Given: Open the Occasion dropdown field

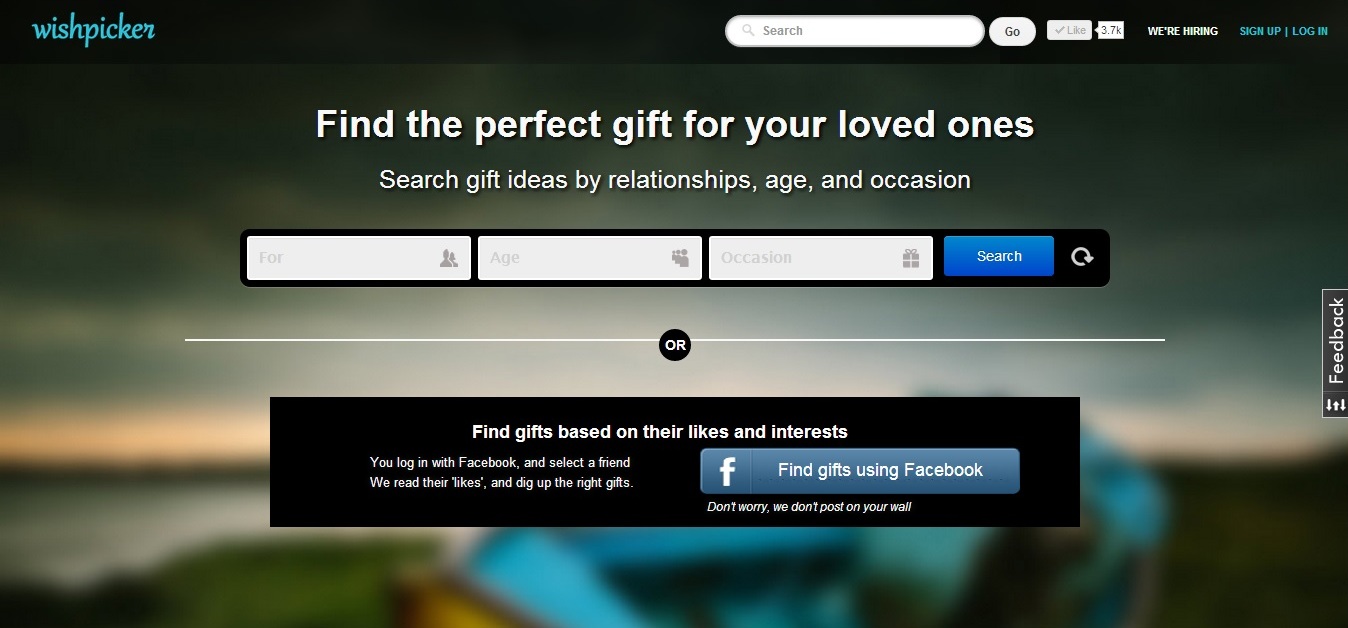Looking at the screenshot, I should [821, 258].
